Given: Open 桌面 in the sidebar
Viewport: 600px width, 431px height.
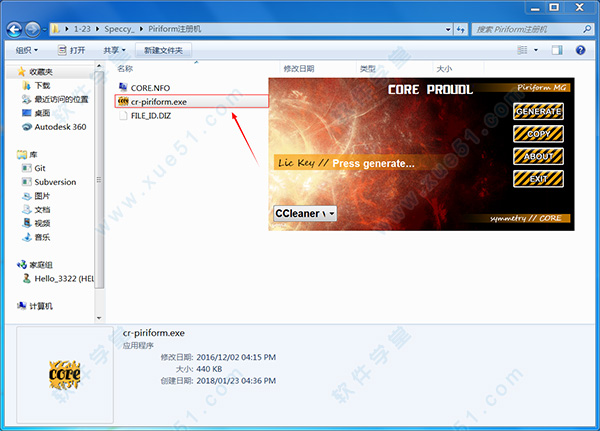Looking at the screenshot, I should 42,113.
